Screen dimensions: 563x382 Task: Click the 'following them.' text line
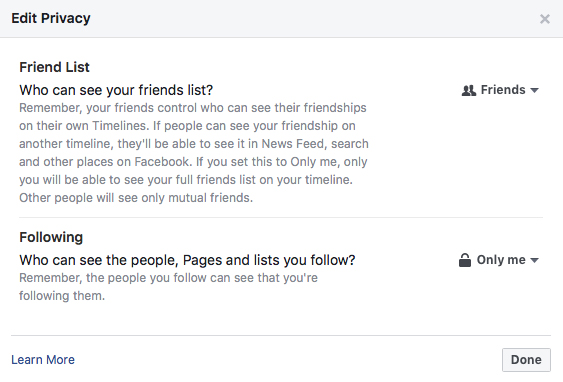[62, 296]
